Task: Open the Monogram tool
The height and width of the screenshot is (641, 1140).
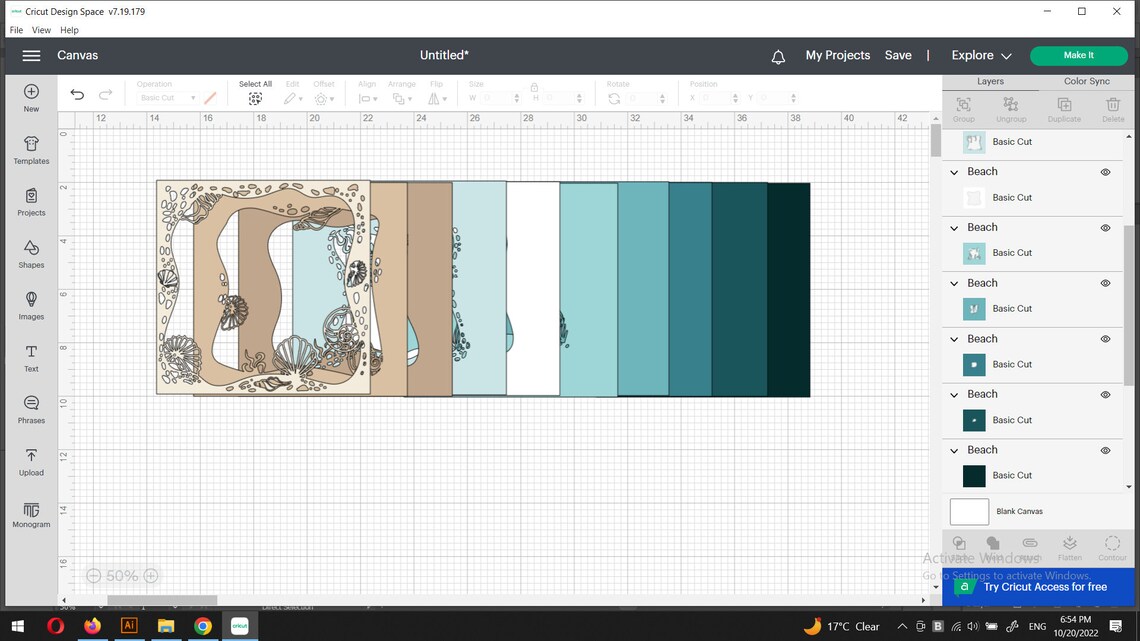Action: pos(31,509)
